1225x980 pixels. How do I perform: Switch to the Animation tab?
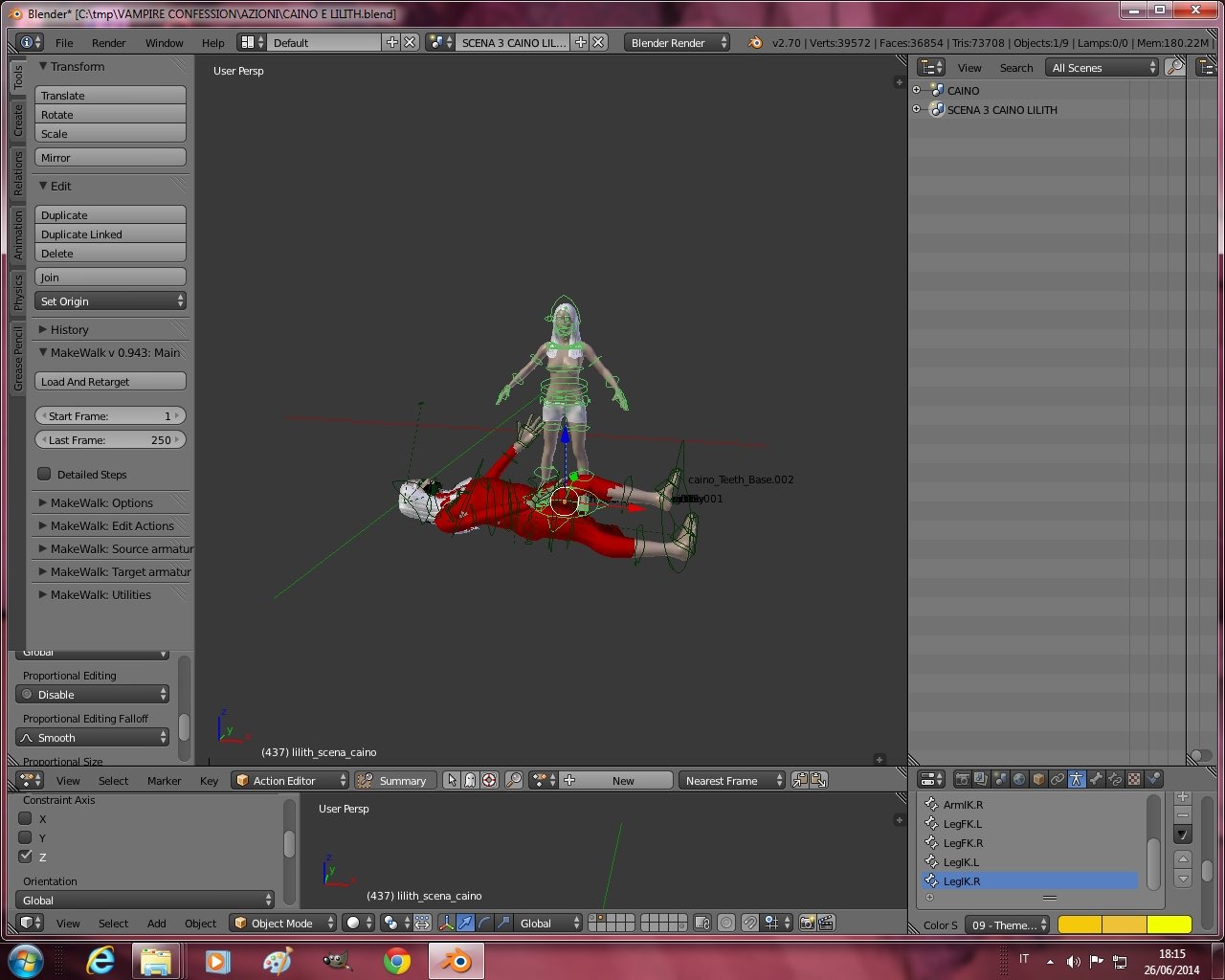click(x=17, y=234)
